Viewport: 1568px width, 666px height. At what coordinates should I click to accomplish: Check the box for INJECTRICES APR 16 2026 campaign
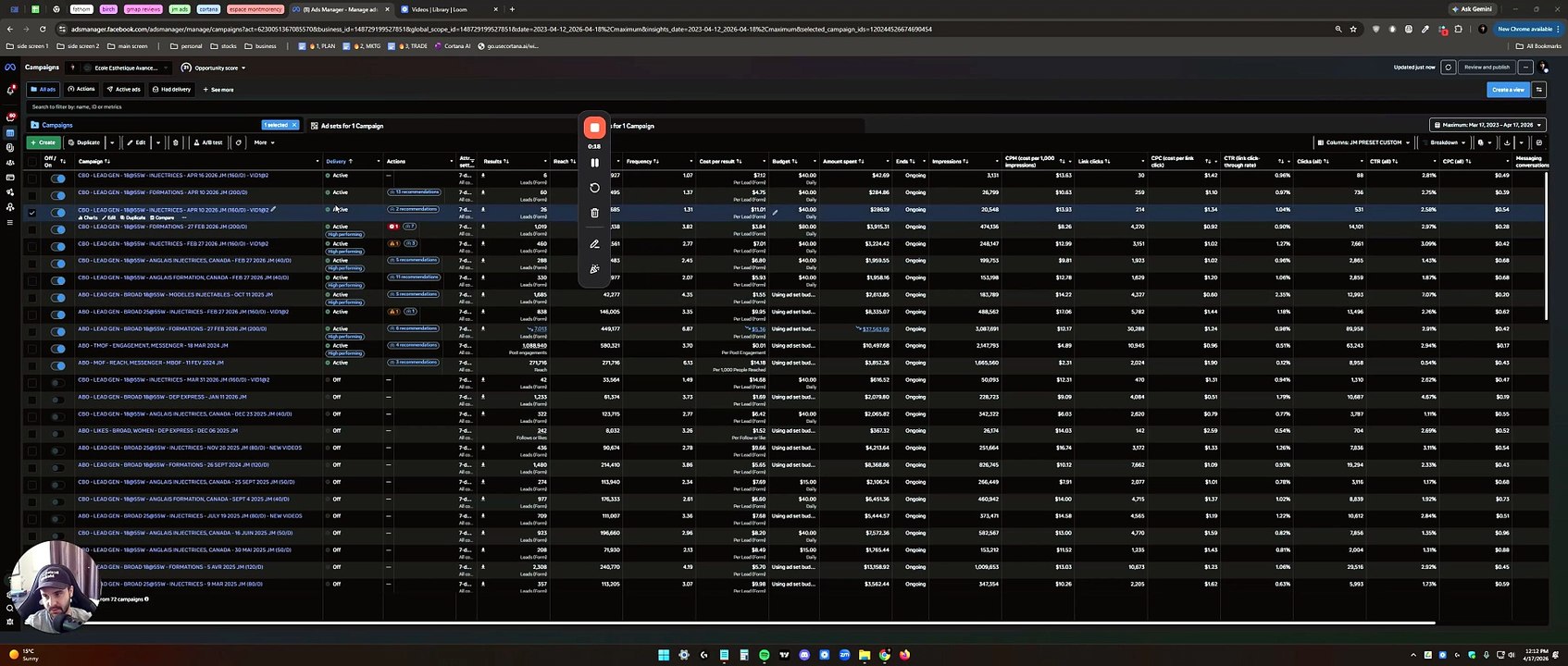[x=32, y=178]
